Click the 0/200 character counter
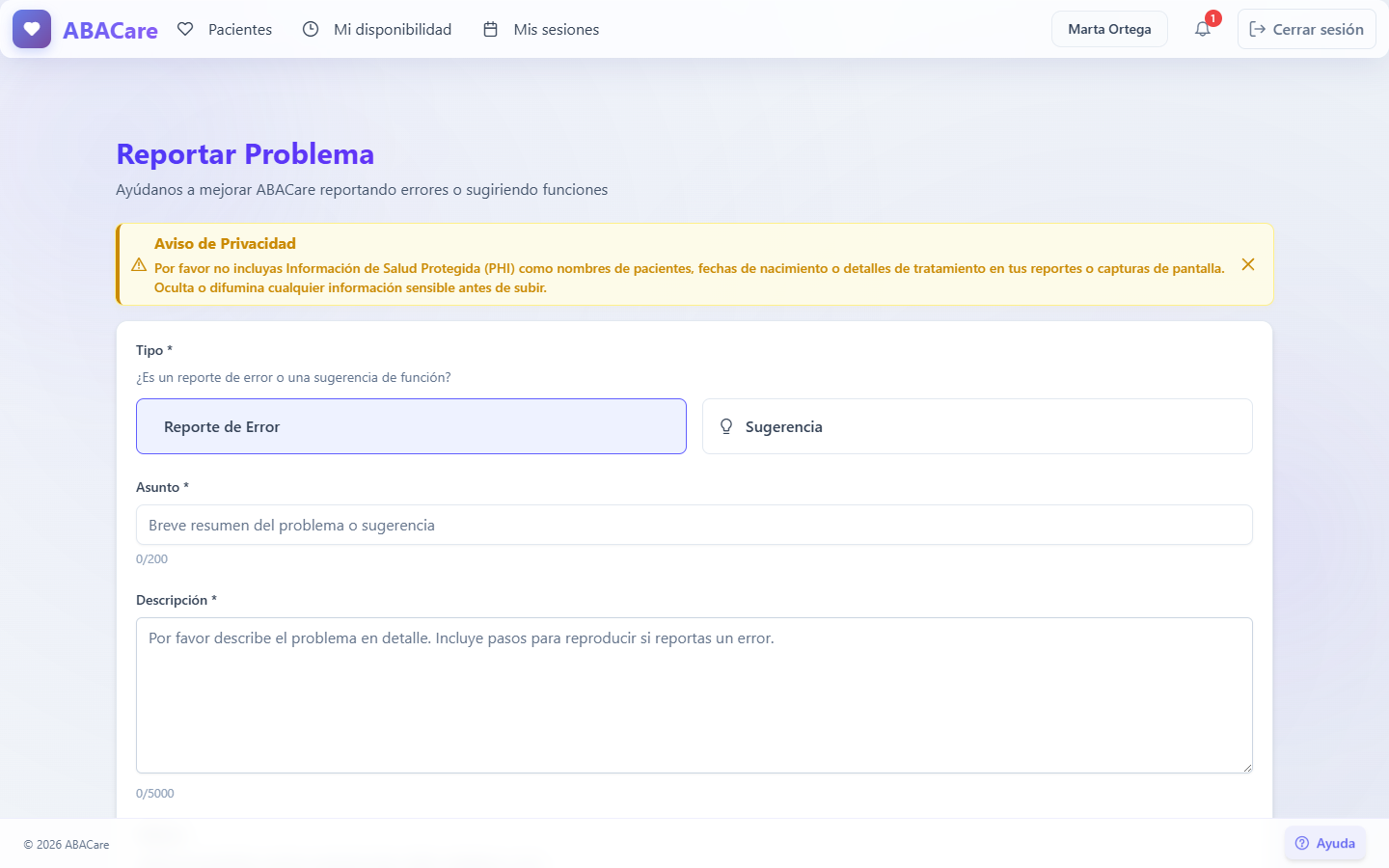Viewport: 1389px width, 868px height. pos(151,559)
